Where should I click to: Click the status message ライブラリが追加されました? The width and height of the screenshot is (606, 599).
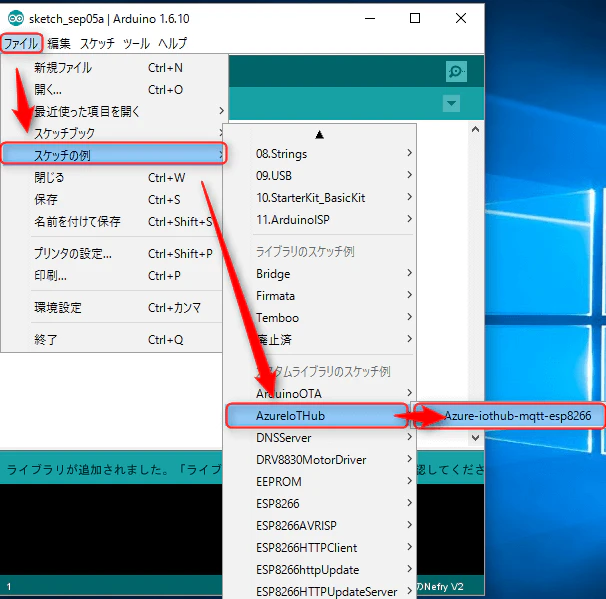coord(114,469)
